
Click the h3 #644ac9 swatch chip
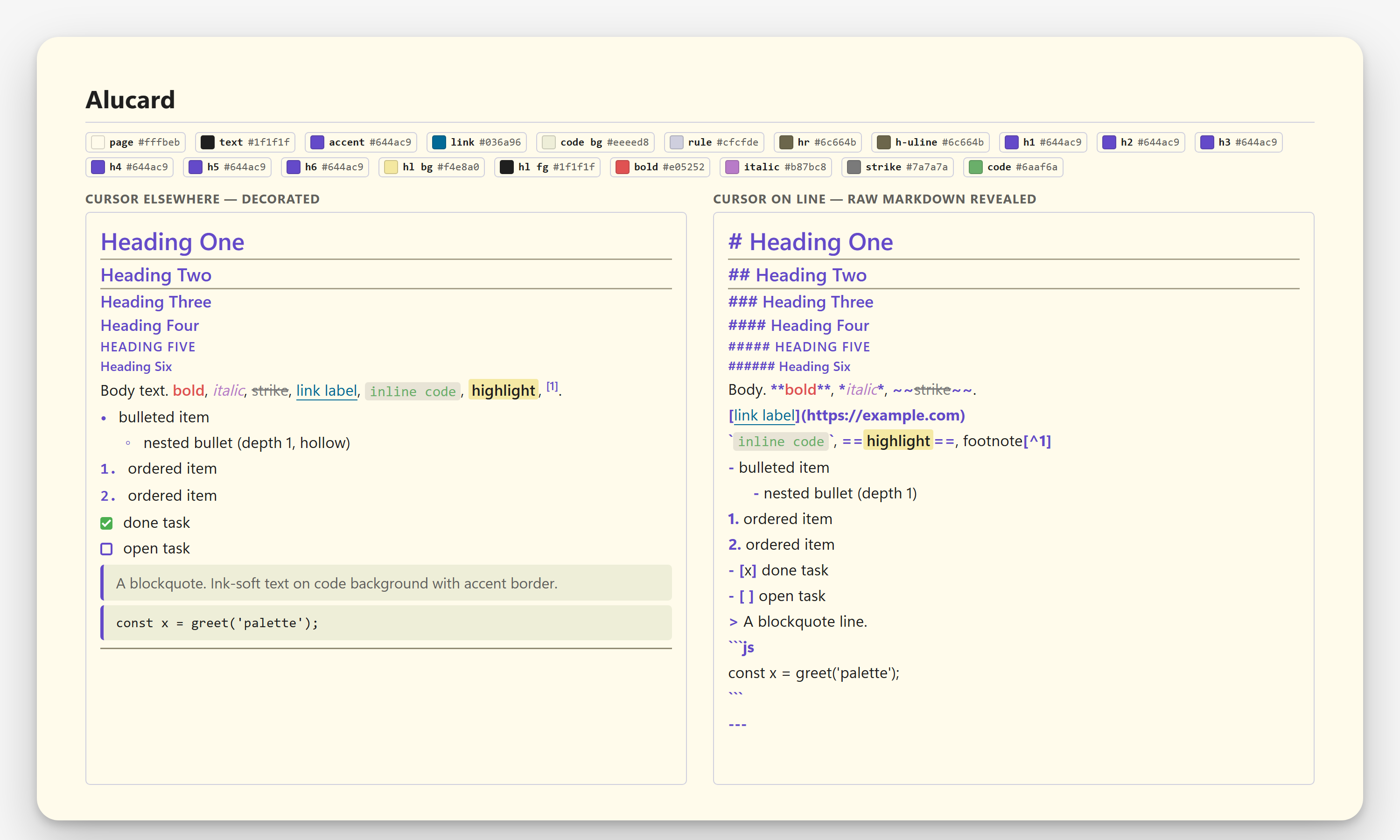point(1238,142)
